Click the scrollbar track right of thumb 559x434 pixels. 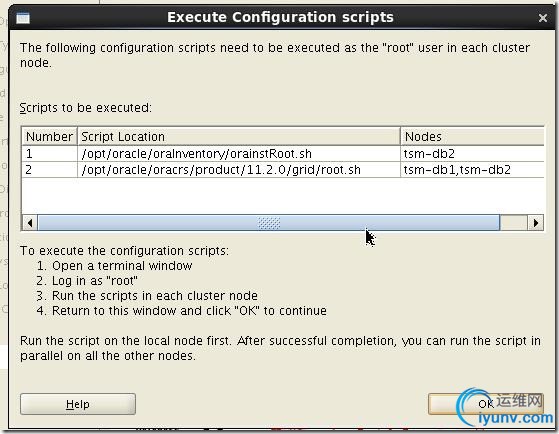pyautogui.click(x=514, y=223)
